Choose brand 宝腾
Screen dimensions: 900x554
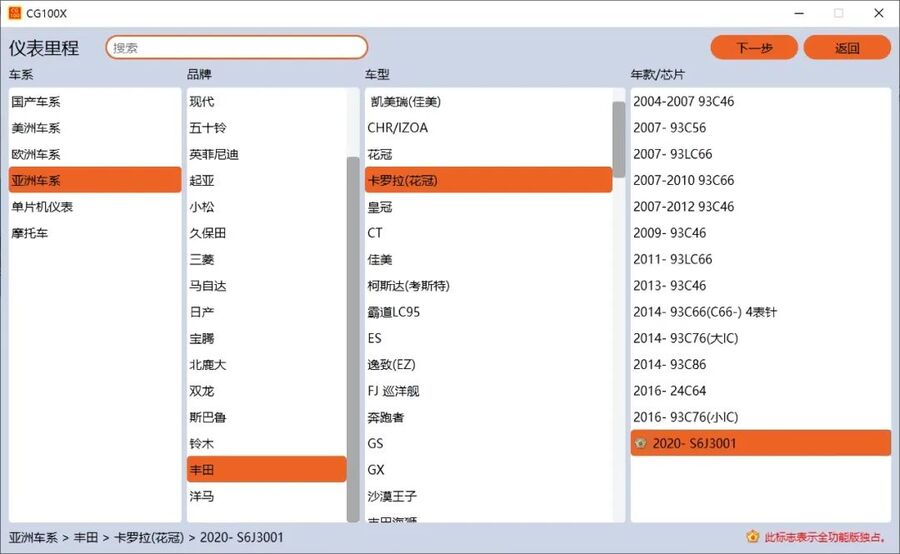point(266,338)
